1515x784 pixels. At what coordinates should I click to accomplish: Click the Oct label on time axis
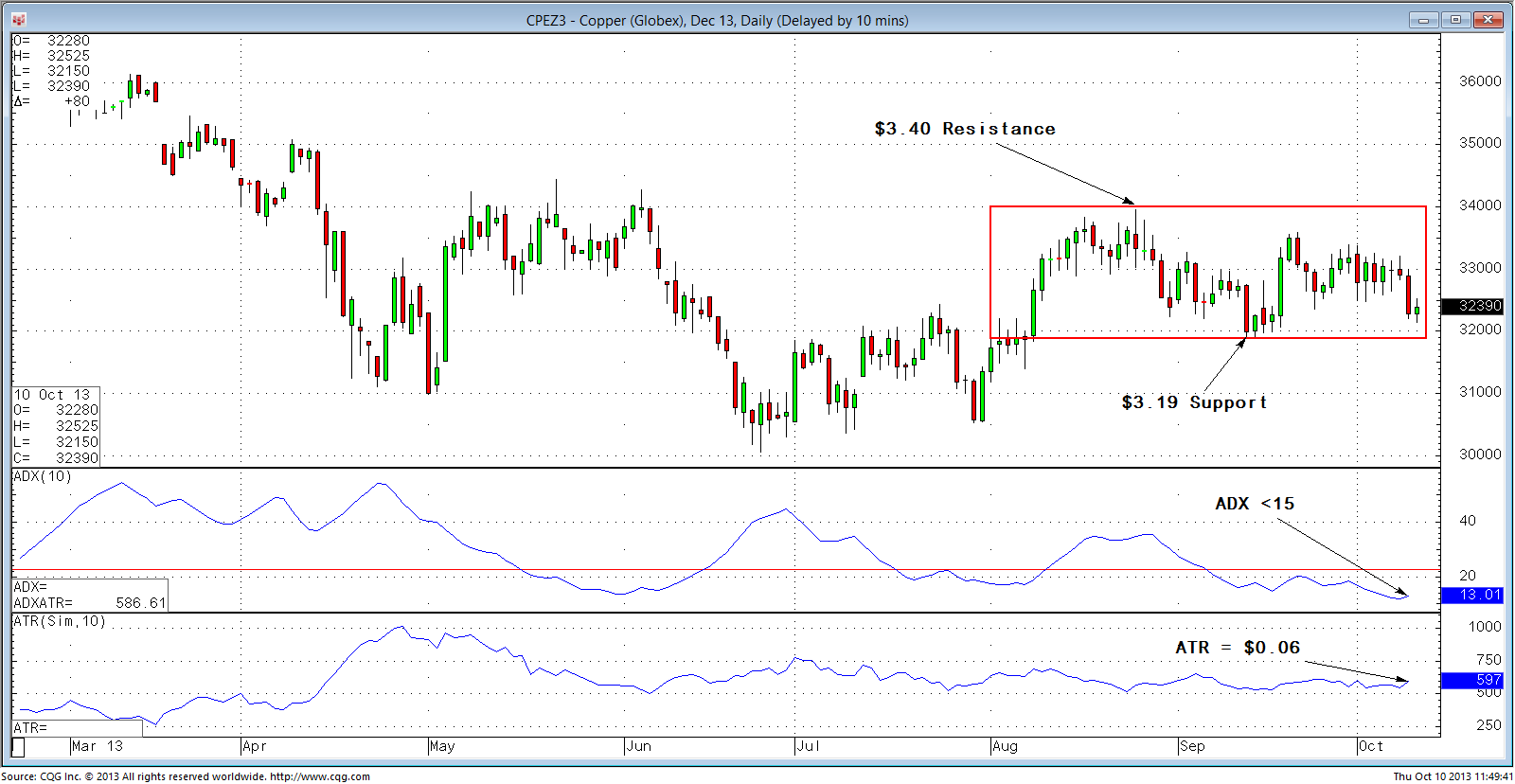click(1370, 746)
